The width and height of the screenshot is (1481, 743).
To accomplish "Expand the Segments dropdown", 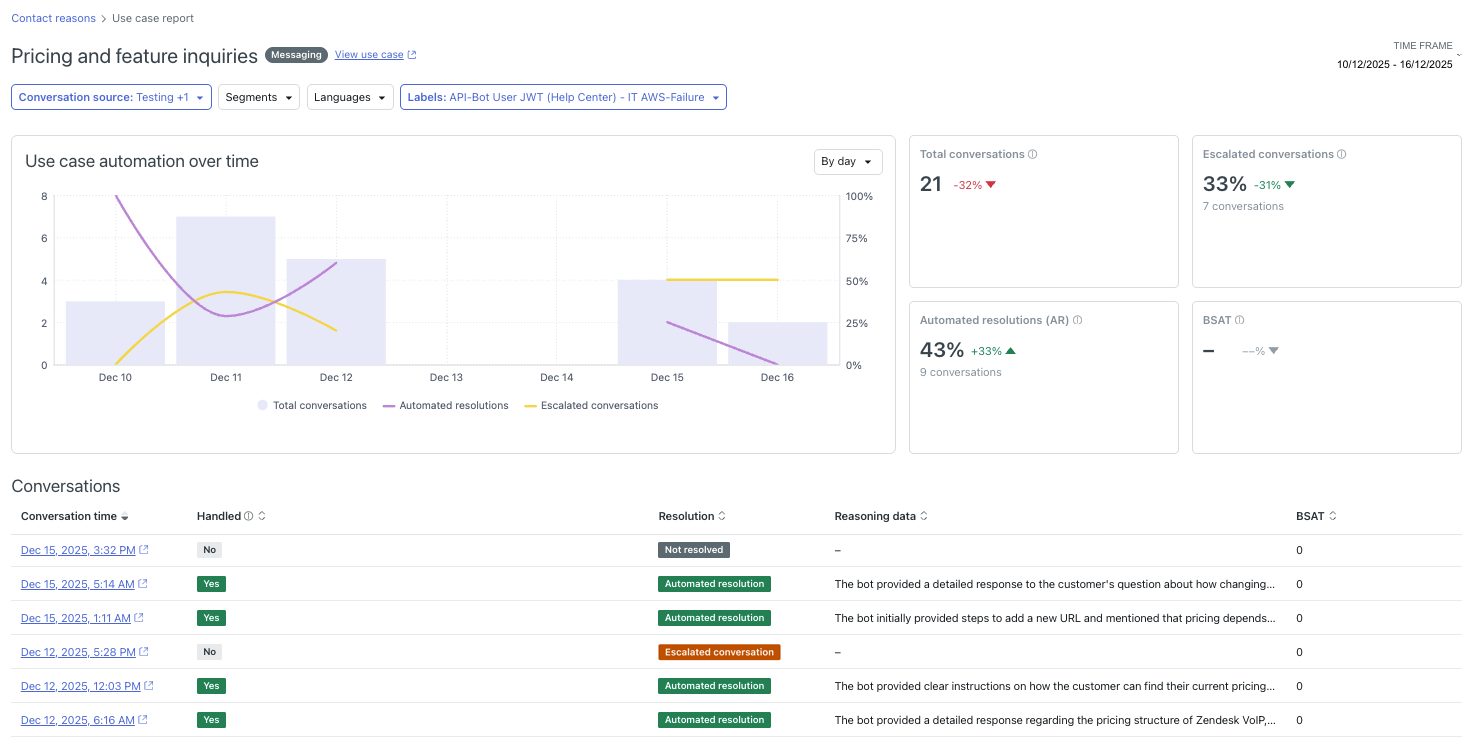I will pyautogui.click(x=258, y=98).
